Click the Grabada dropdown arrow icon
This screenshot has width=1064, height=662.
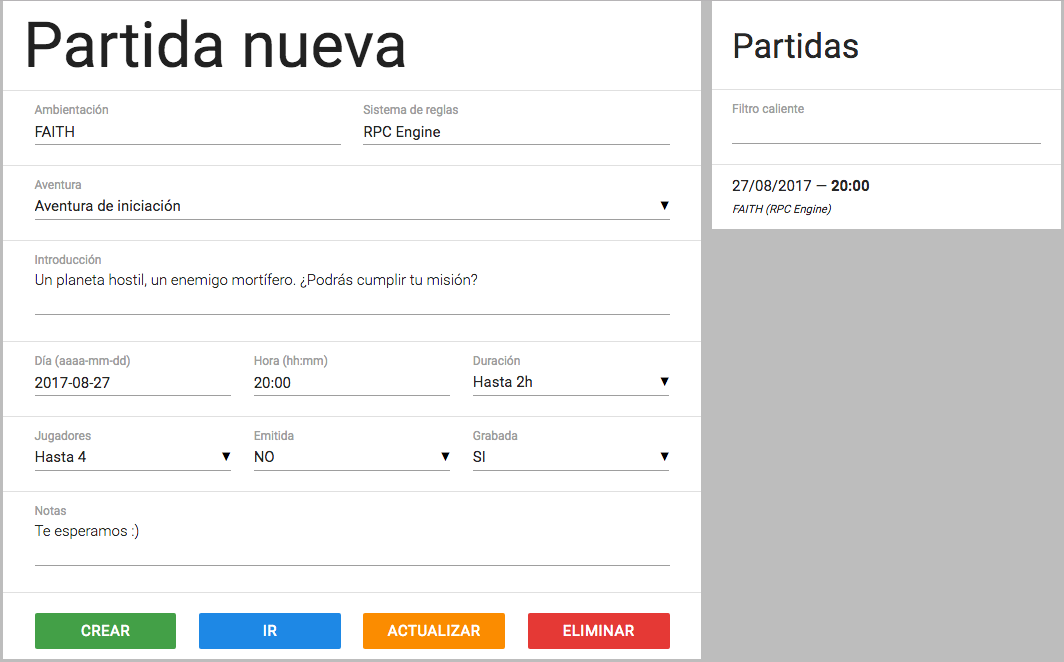[x=664, y=457]
